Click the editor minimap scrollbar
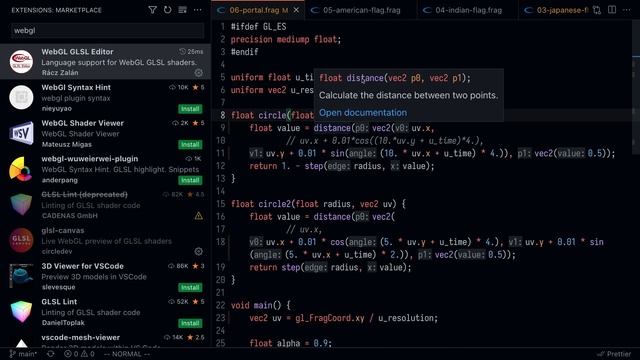 tap(636, 88)
